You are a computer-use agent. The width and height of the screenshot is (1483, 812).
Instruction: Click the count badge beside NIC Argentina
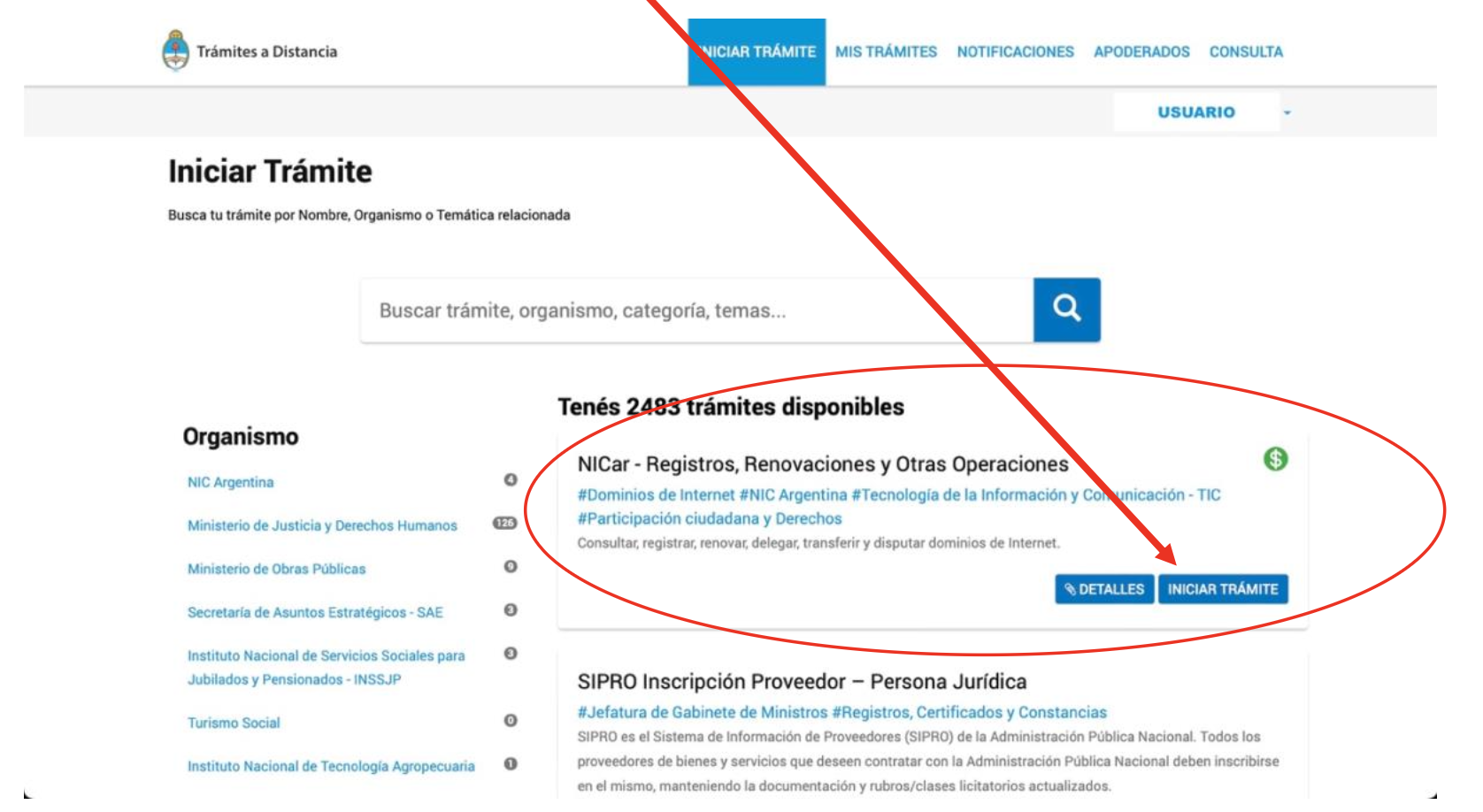pos(511,480)
